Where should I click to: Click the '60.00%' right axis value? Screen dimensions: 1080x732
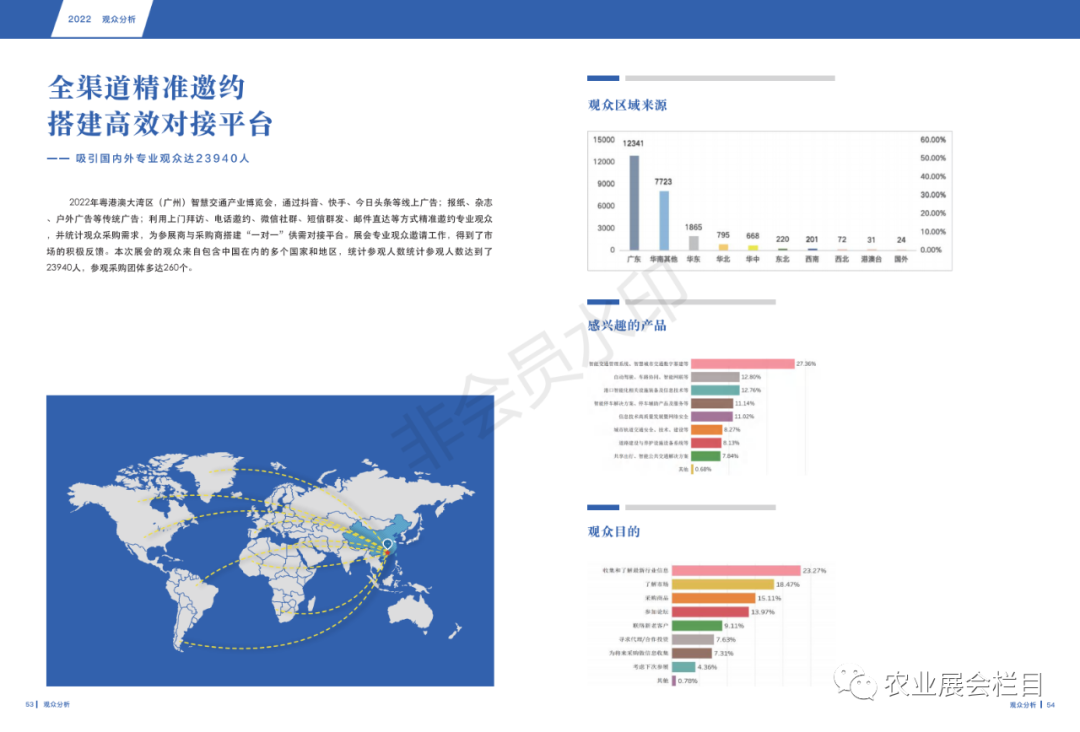(933, 140)
